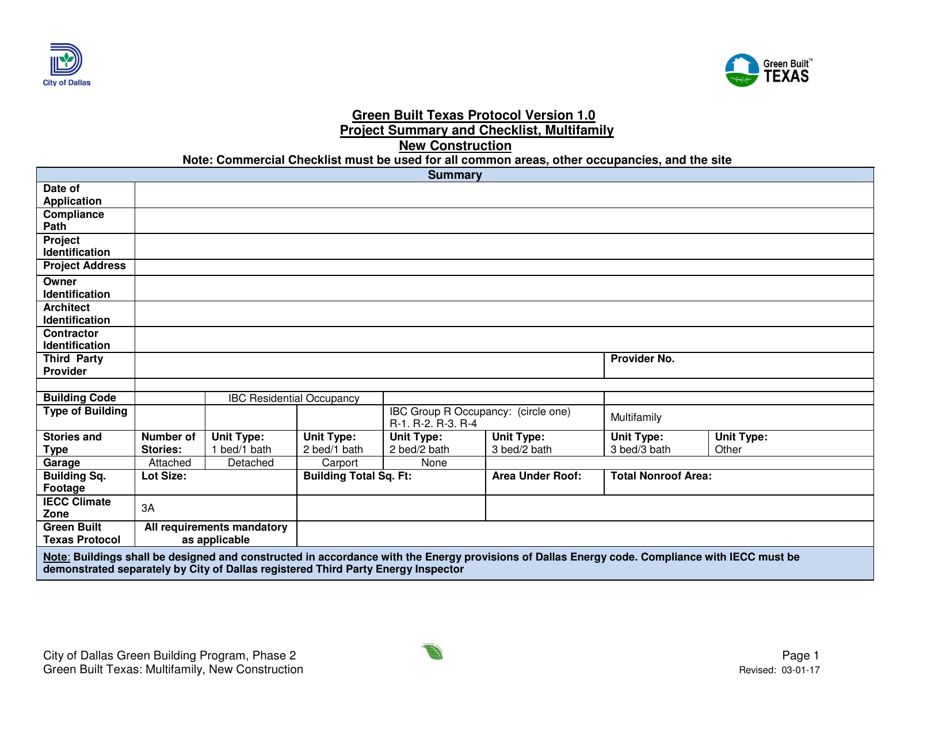
Task: Select the 2 bed/2 bath unit type
Action: pos(434,443)
